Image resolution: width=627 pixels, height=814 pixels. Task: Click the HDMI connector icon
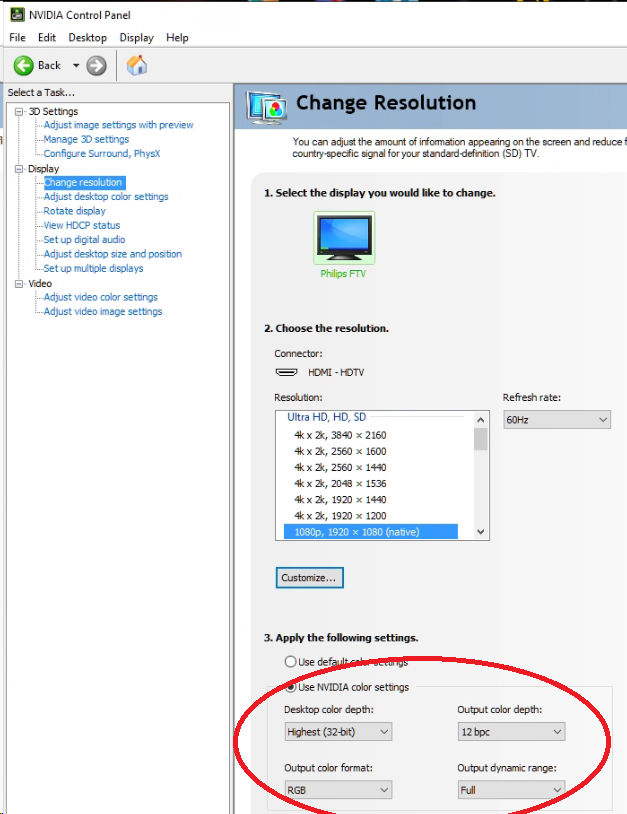287,372
